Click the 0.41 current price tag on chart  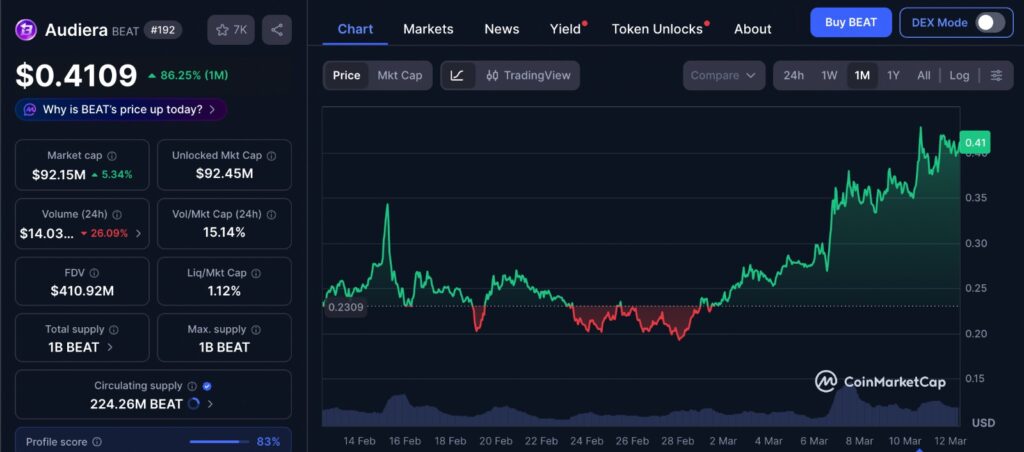974,142
